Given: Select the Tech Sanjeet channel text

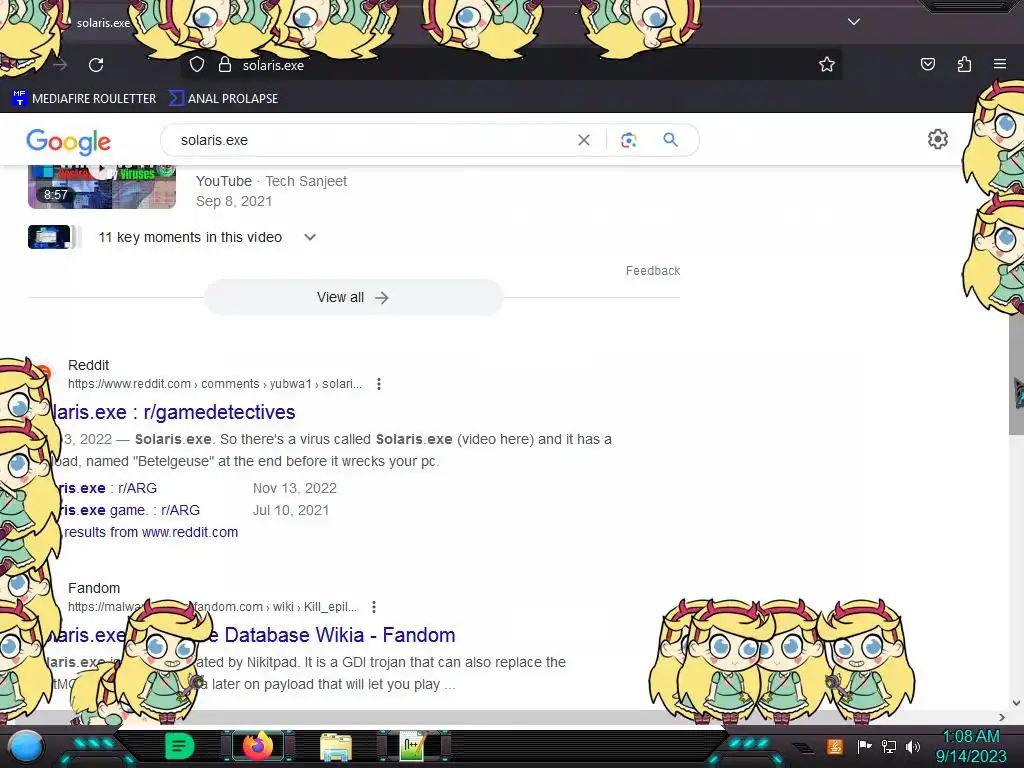Looking at the screenshot, I should click(306, 181).
